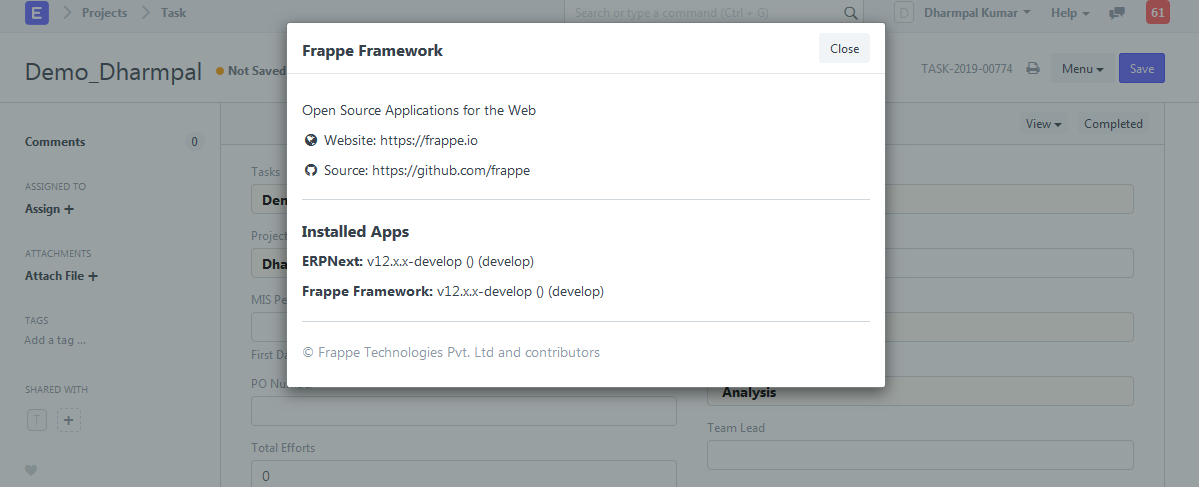Screen dimensions: 1199x487
Task: Click the search magnifier icon
Action: [x=850, y=13]
